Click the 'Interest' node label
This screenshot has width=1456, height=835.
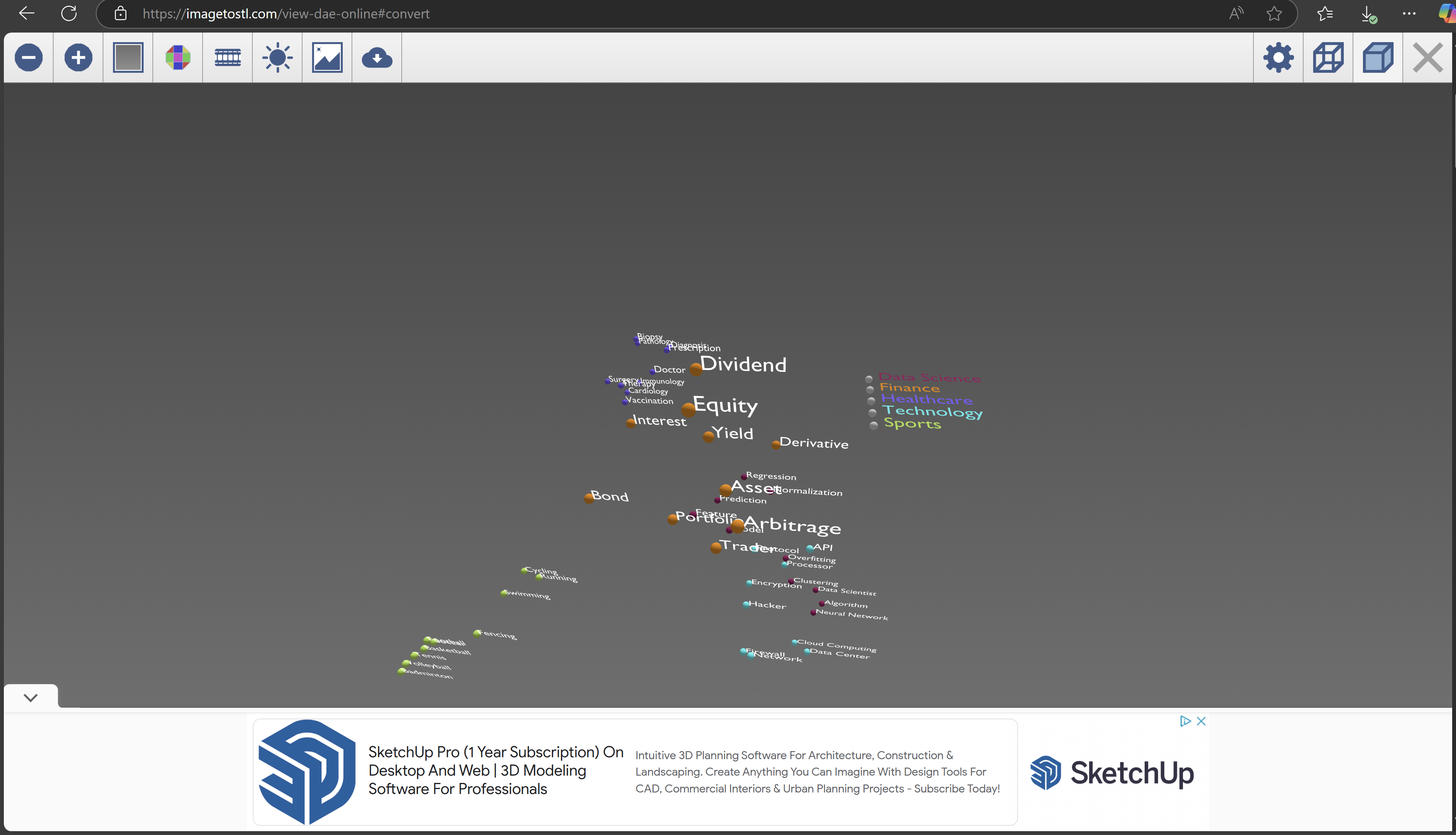click(x=659, y=420)
